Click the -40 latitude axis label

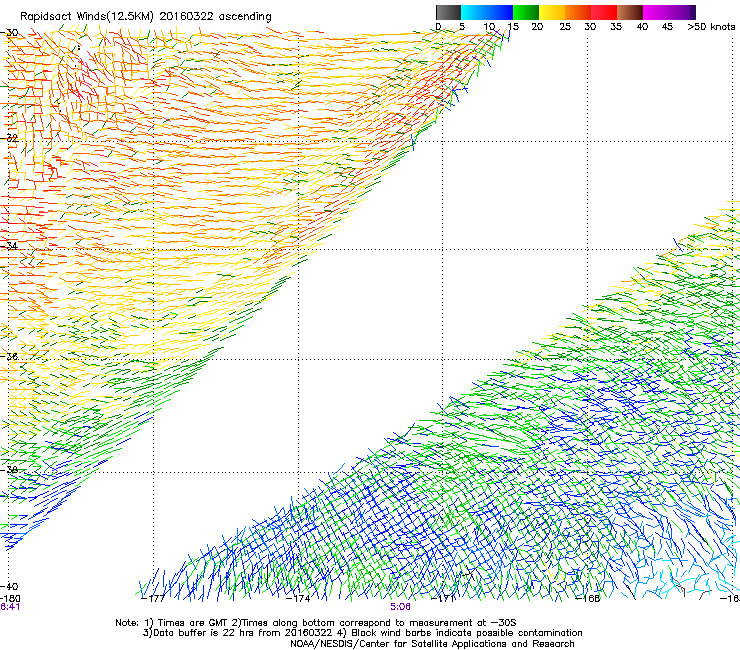click(x=10, y=587)
